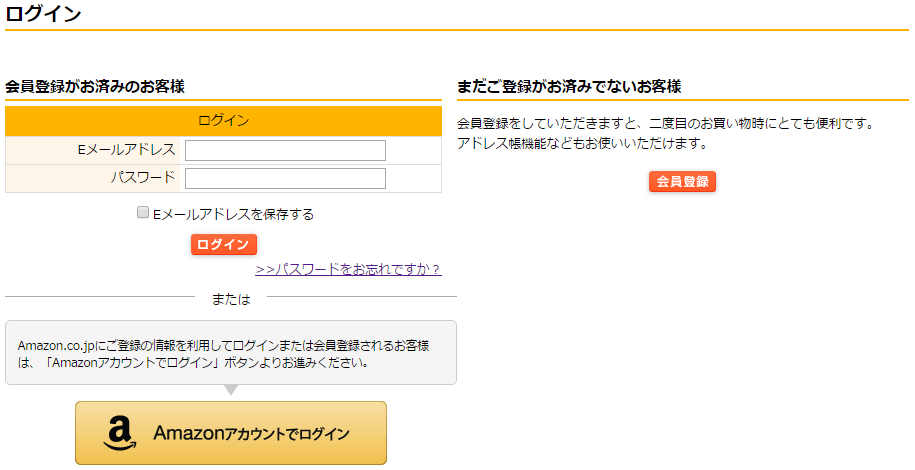The height and width of the screenshot is (470, 915).
Task: Open the パスワードをお忘れですか? link
Action: pos(348,269)
